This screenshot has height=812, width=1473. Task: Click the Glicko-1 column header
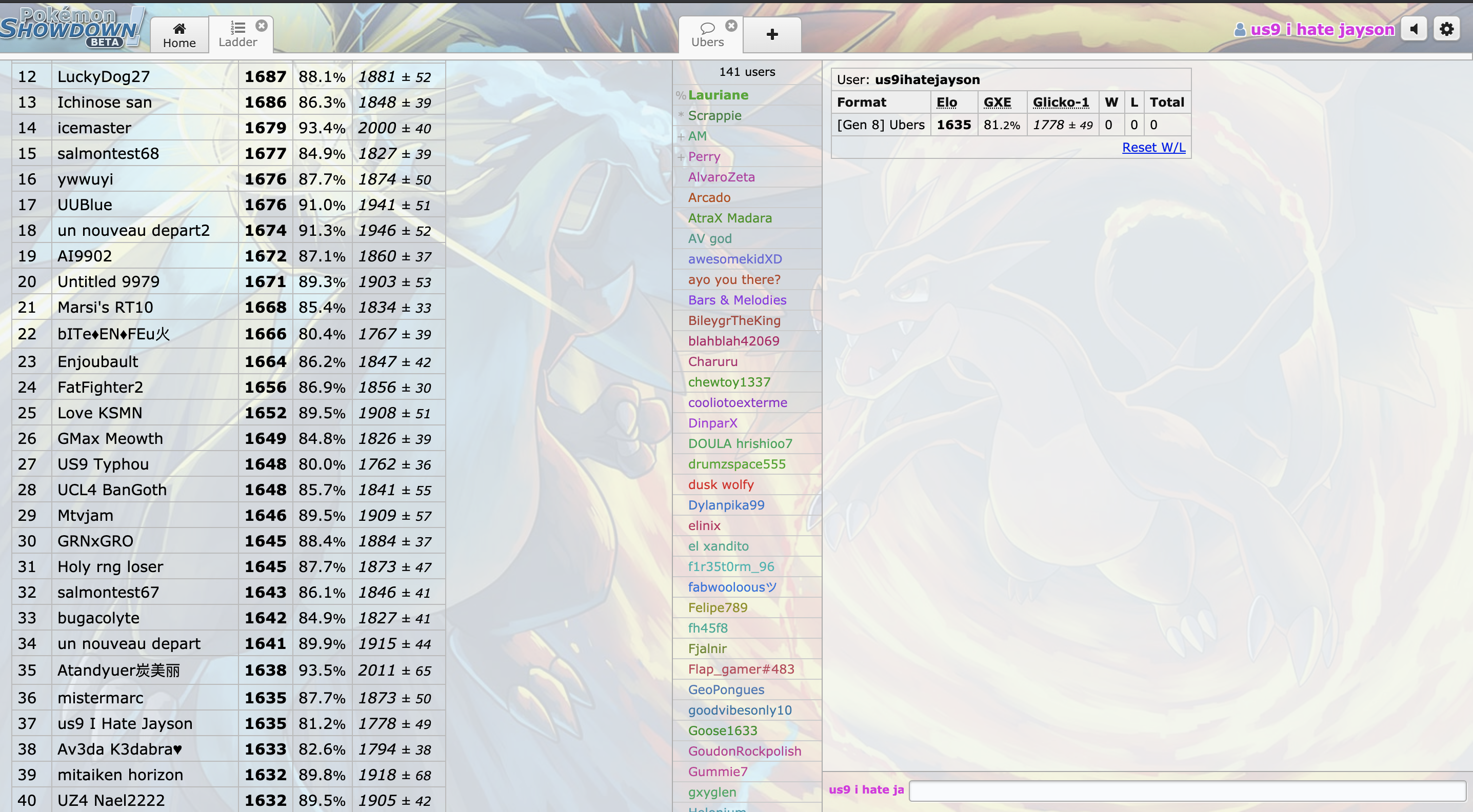click(1061, 103)
